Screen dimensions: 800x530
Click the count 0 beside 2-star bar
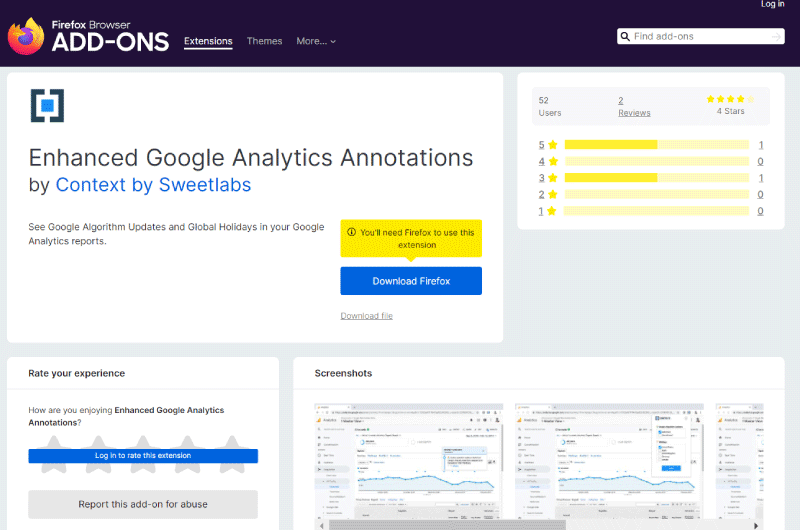761,194
